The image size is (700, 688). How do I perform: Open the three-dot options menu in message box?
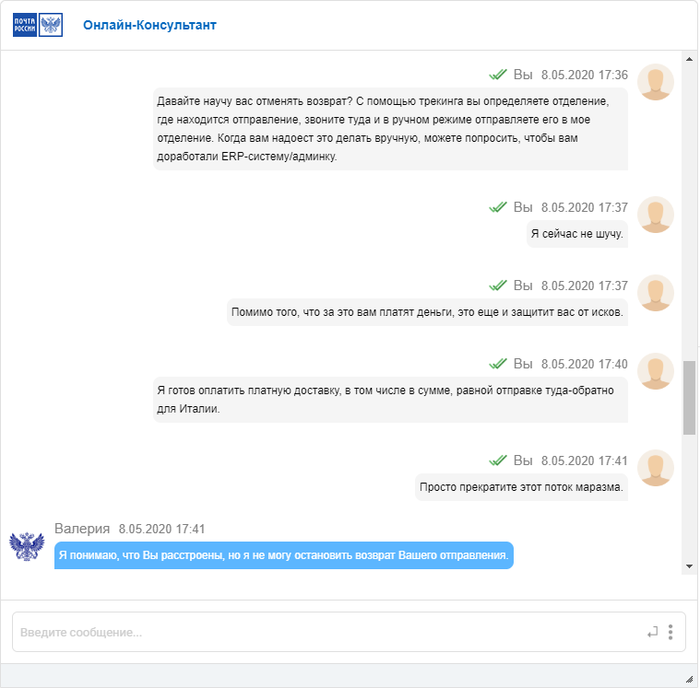point(670,632)
